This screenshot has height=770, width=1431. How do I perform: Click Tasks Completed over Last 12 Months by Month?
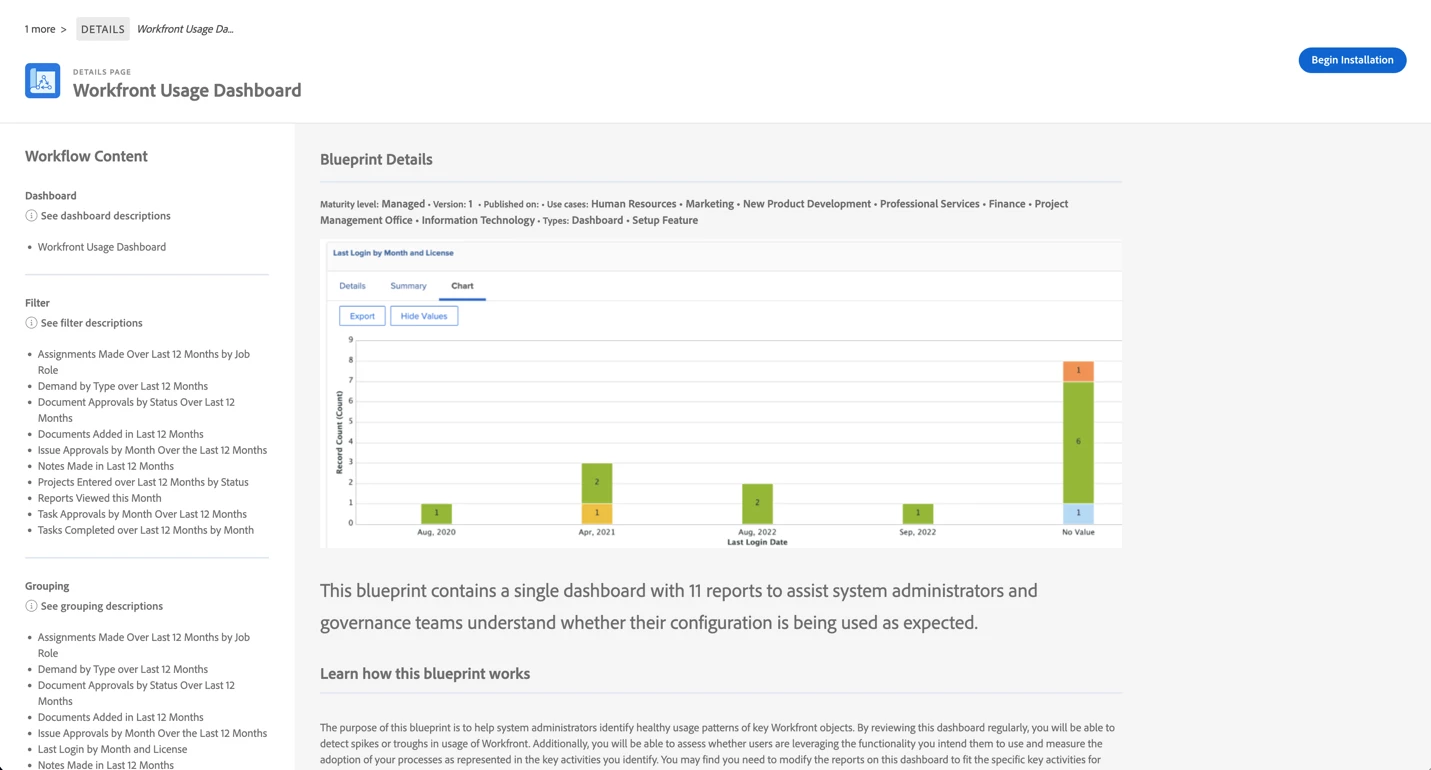click(146, 530)
